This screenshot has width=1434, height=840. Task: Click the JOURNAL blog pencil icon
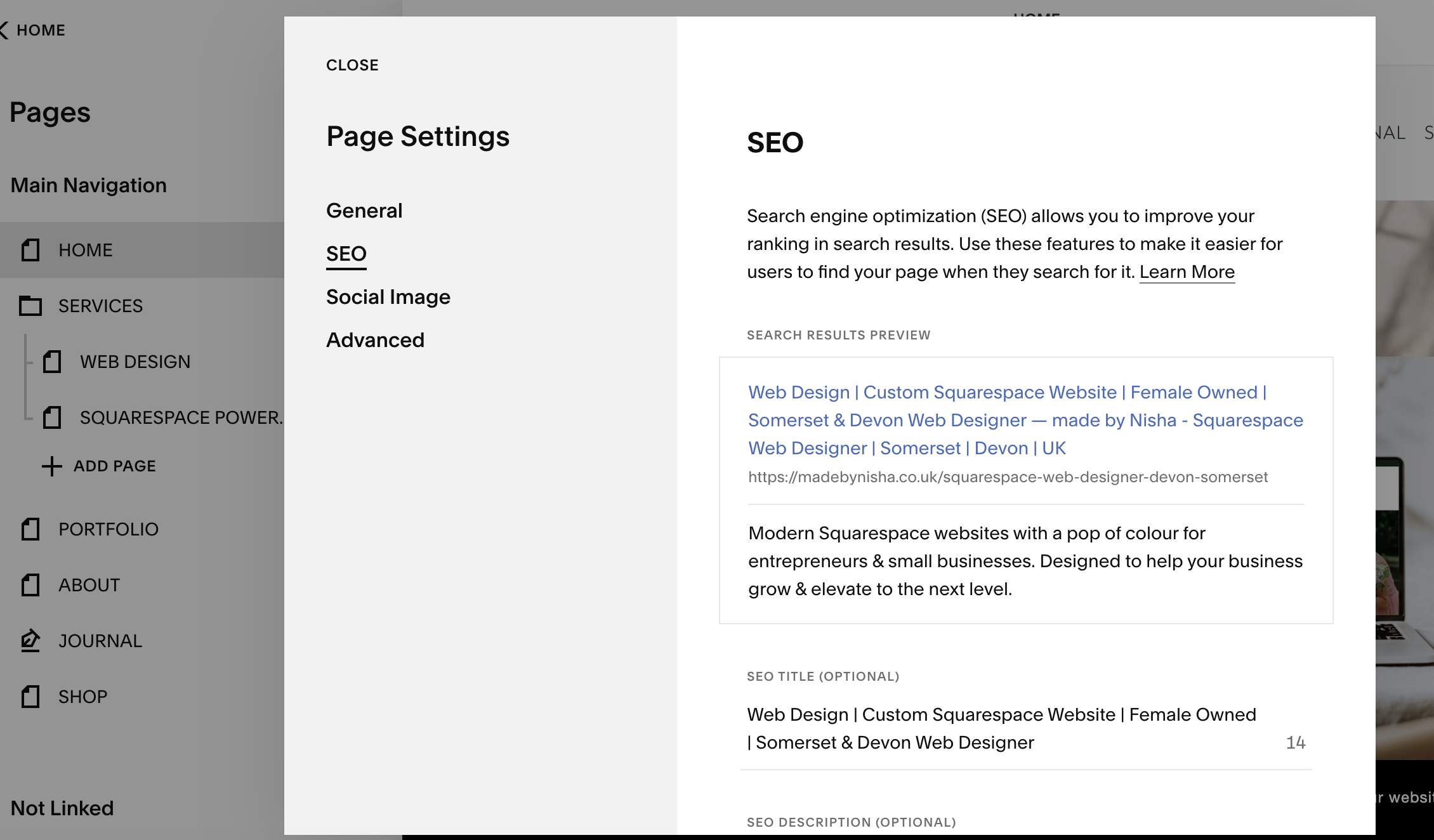point(30,641)
